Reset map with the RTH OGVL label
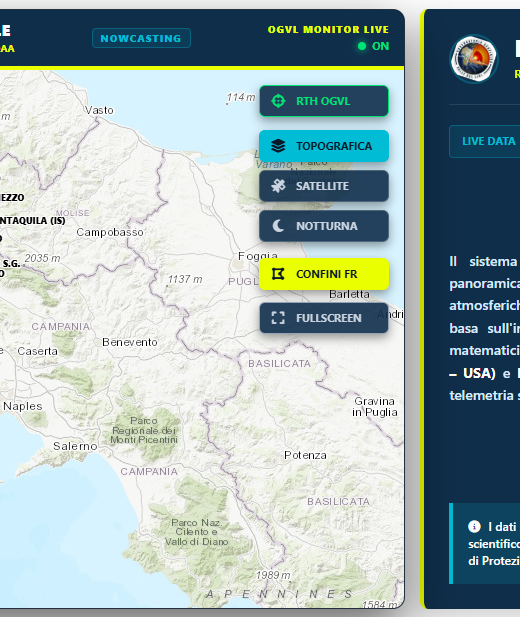Image resolution: width=520 pixels, height=617 pixels. tap(323, 101)
